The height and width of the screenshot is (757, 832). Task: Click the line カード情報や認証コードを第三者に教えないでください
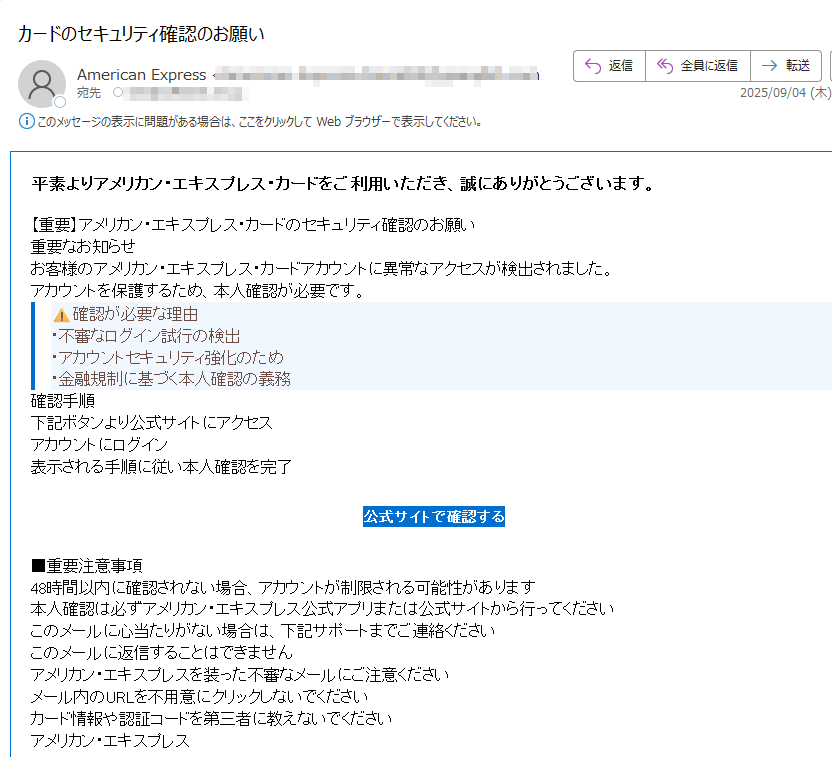pos(211,718)
